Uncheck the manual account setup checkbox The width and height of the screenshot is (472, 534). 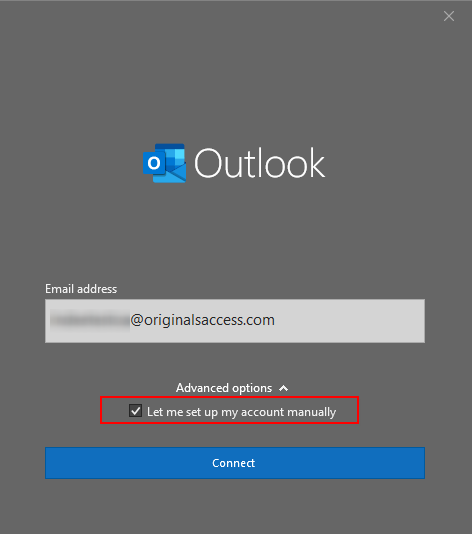coord(136,411)
